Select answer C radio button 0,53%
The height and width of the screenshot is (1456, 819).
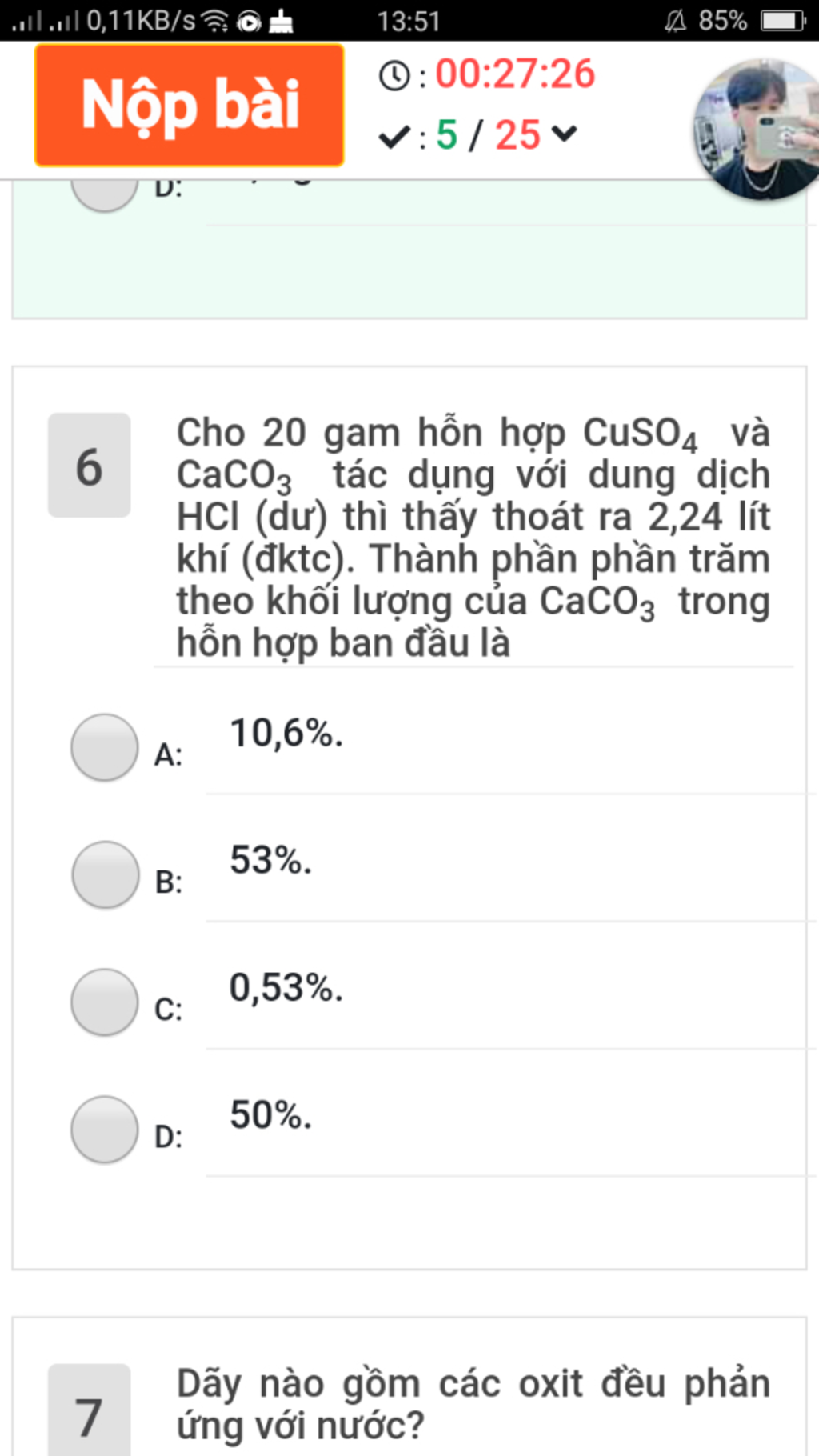105,1002
